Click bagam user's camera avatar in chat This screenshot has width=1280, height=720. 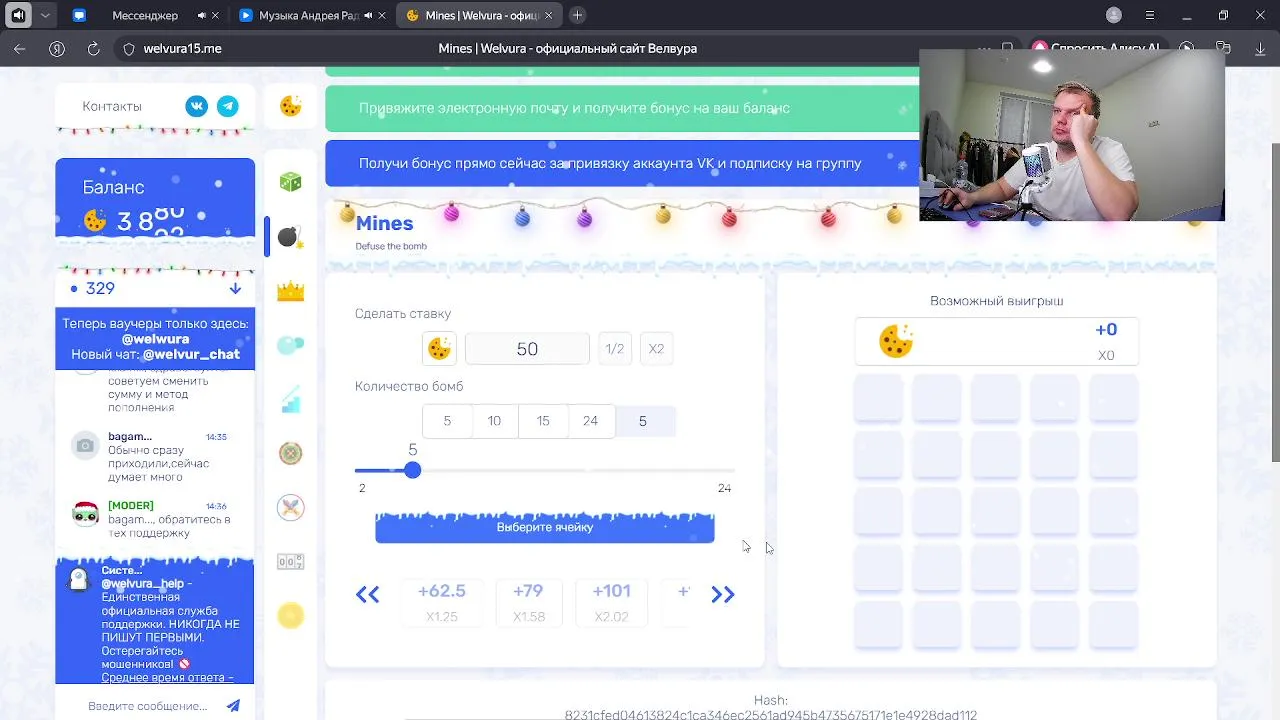point(85,445)
